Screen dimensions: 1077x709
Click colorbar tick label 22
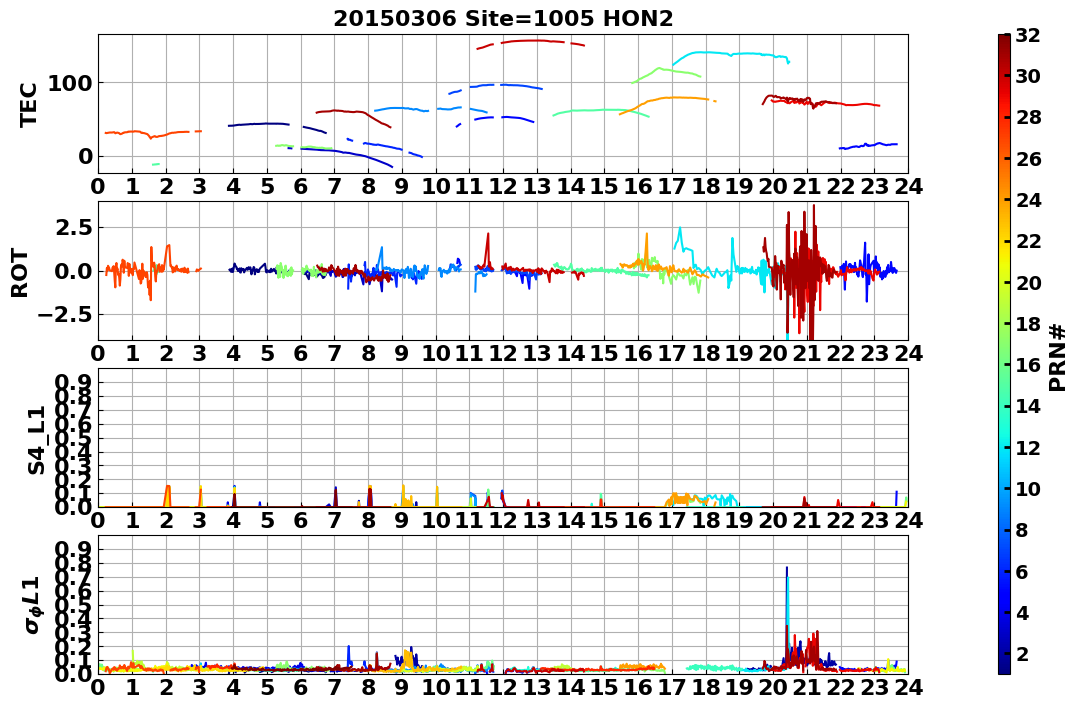point(1028,241)
